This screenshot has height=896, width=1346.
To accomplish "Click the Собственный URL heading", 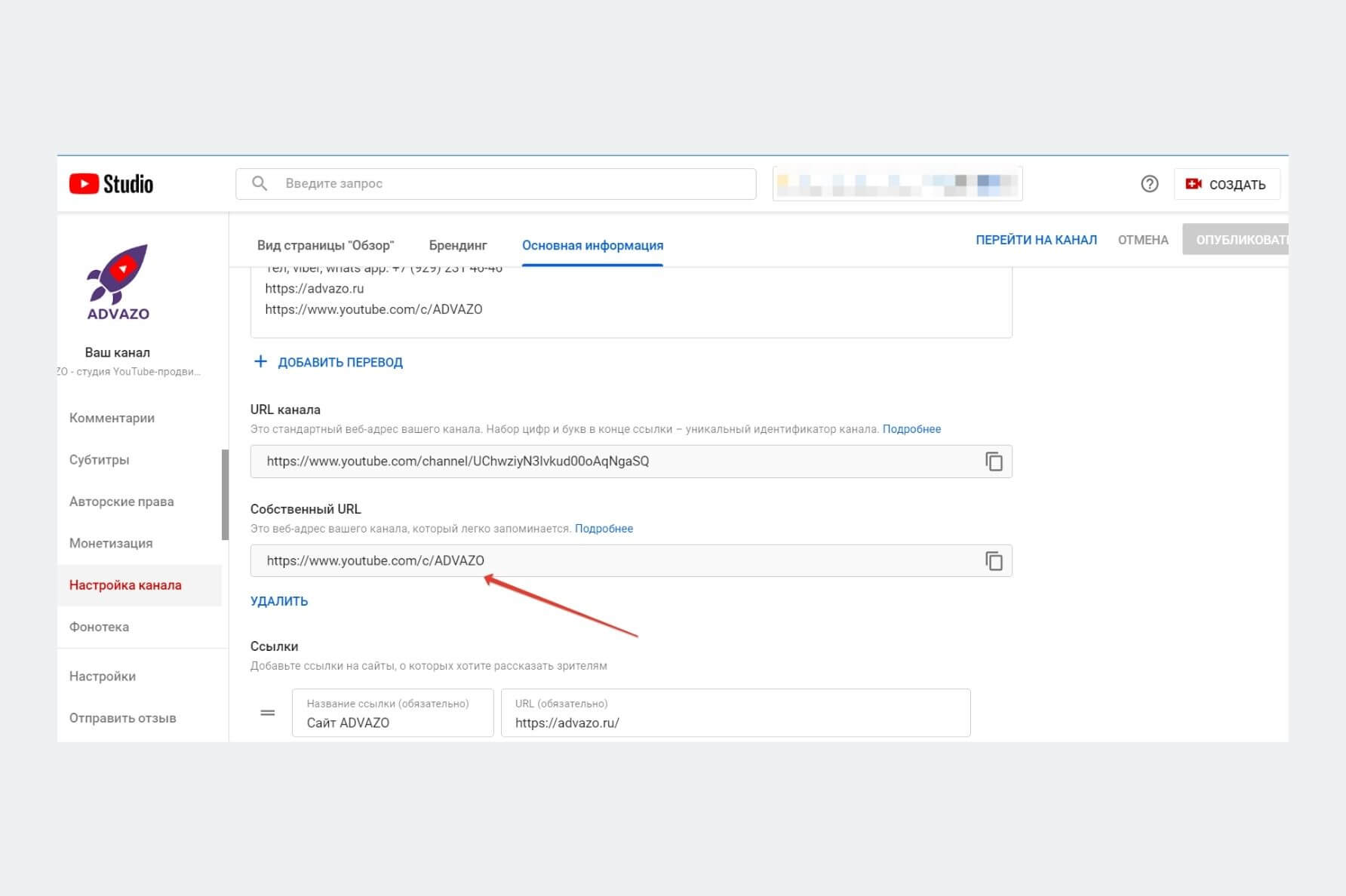I will [306, 509].
